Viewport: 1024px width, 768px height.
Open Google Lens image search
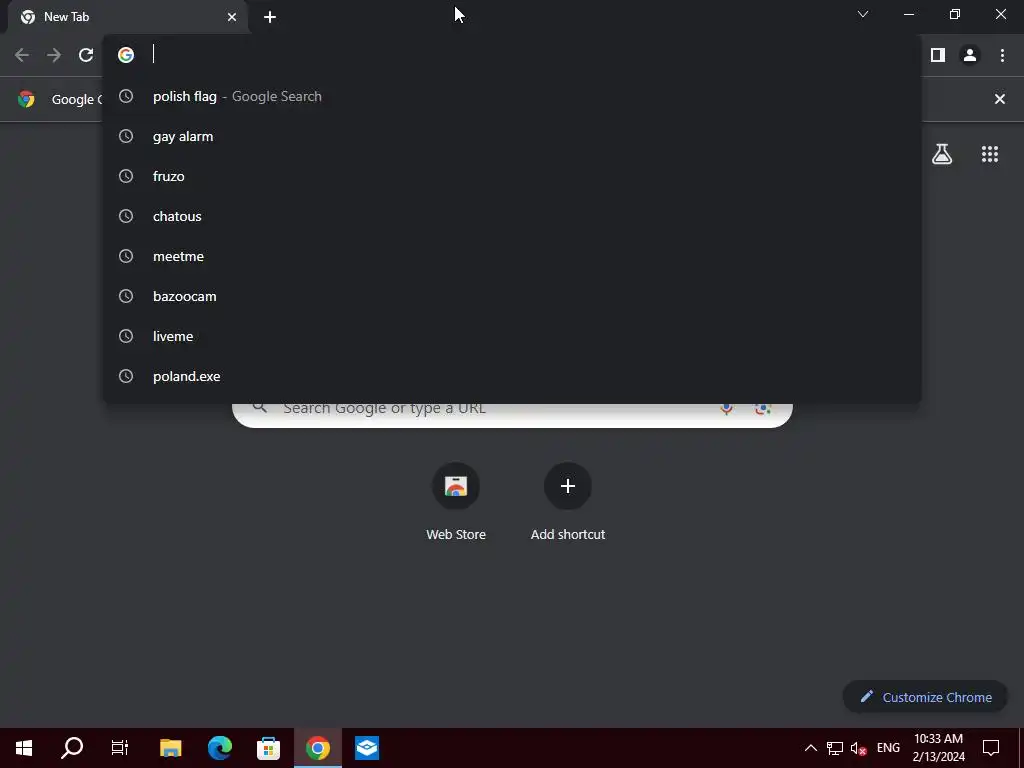click(x=762, y=409)
